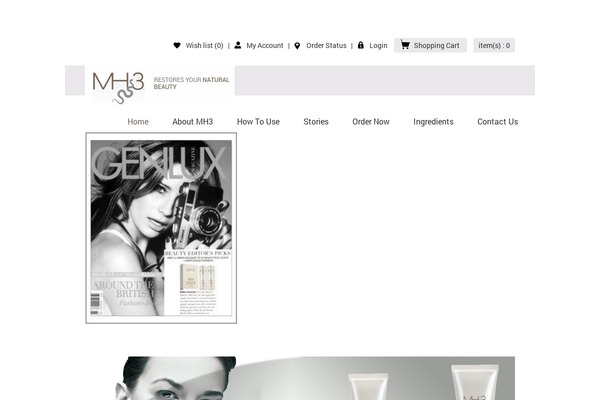Open the Login link
The width and height of the screenshot is (600, 400).
coord(378,46)
